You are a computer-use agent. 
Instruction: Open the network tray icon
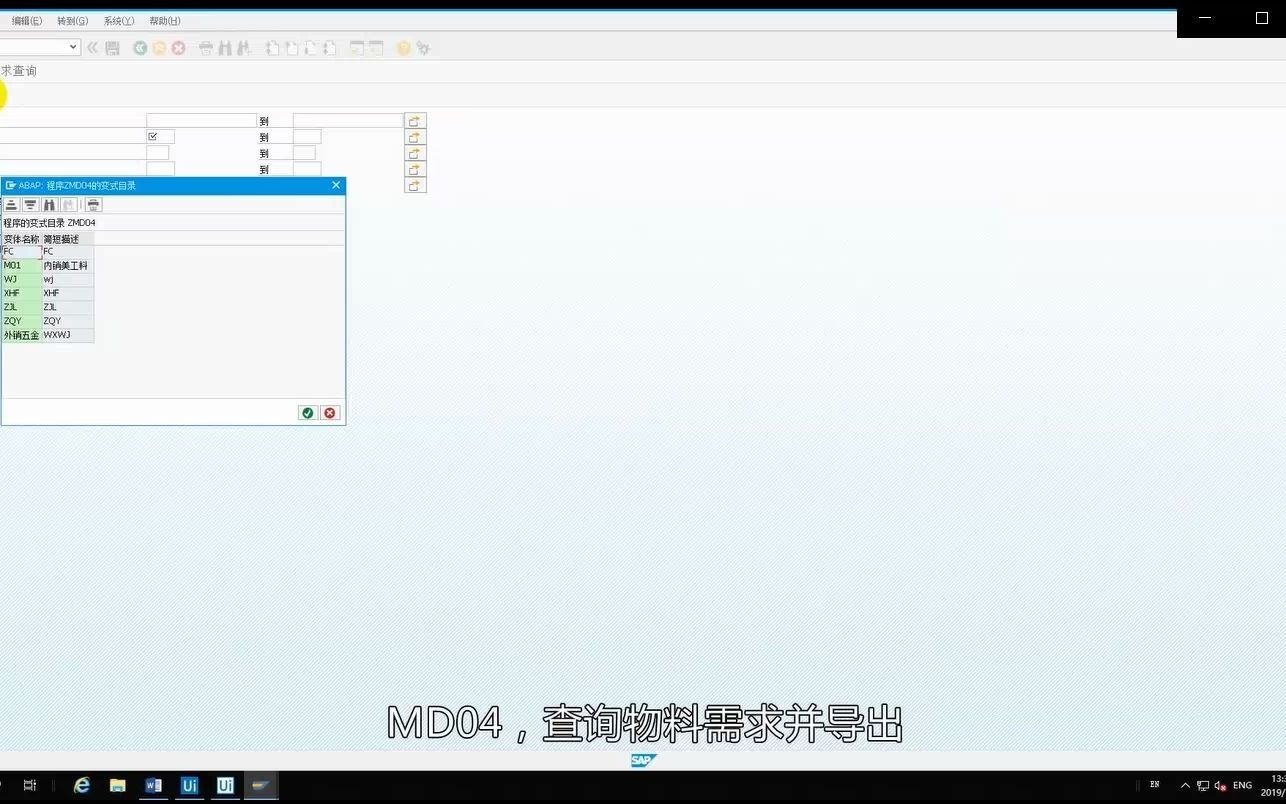(x=1203, y=786)
